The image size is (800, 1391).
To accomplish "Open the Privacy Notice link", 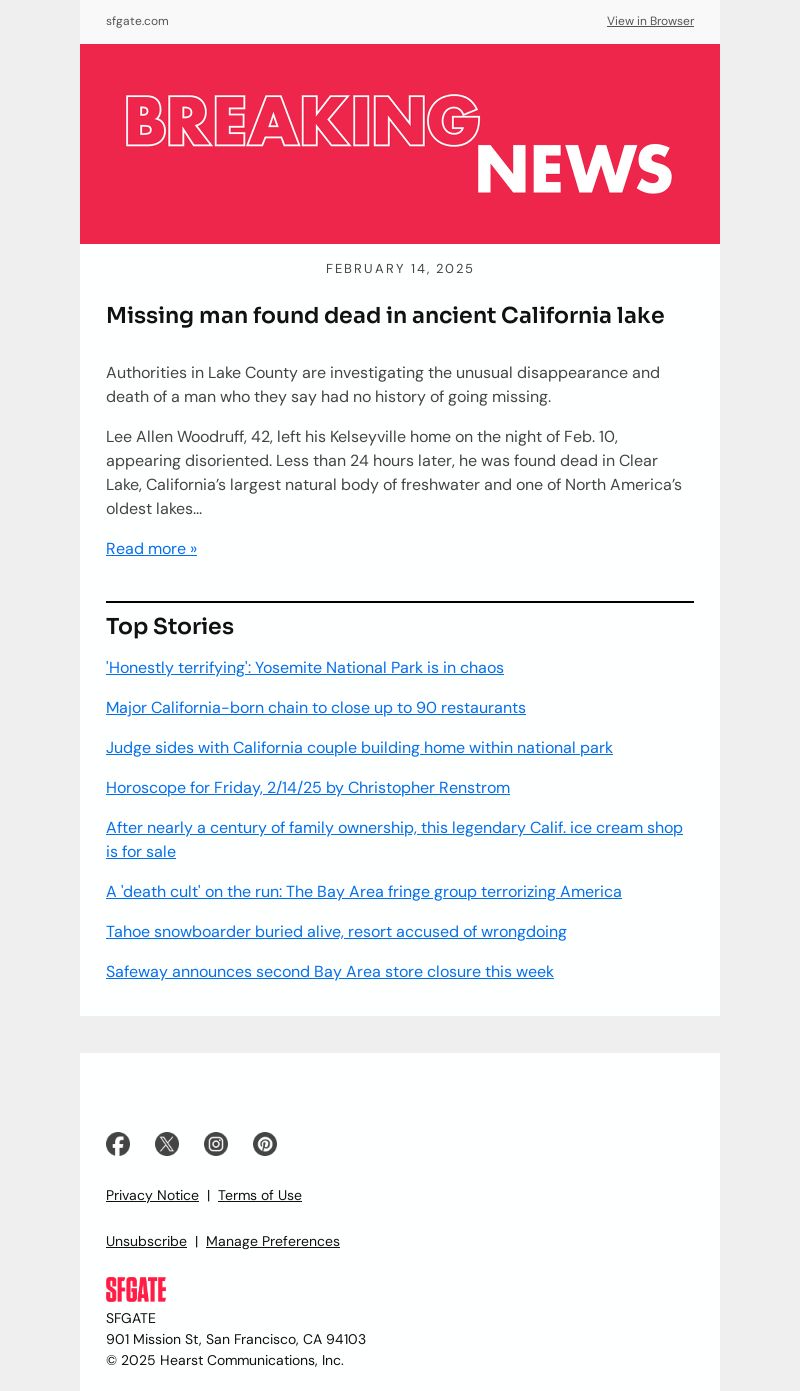I will (x=152, y=1195).
